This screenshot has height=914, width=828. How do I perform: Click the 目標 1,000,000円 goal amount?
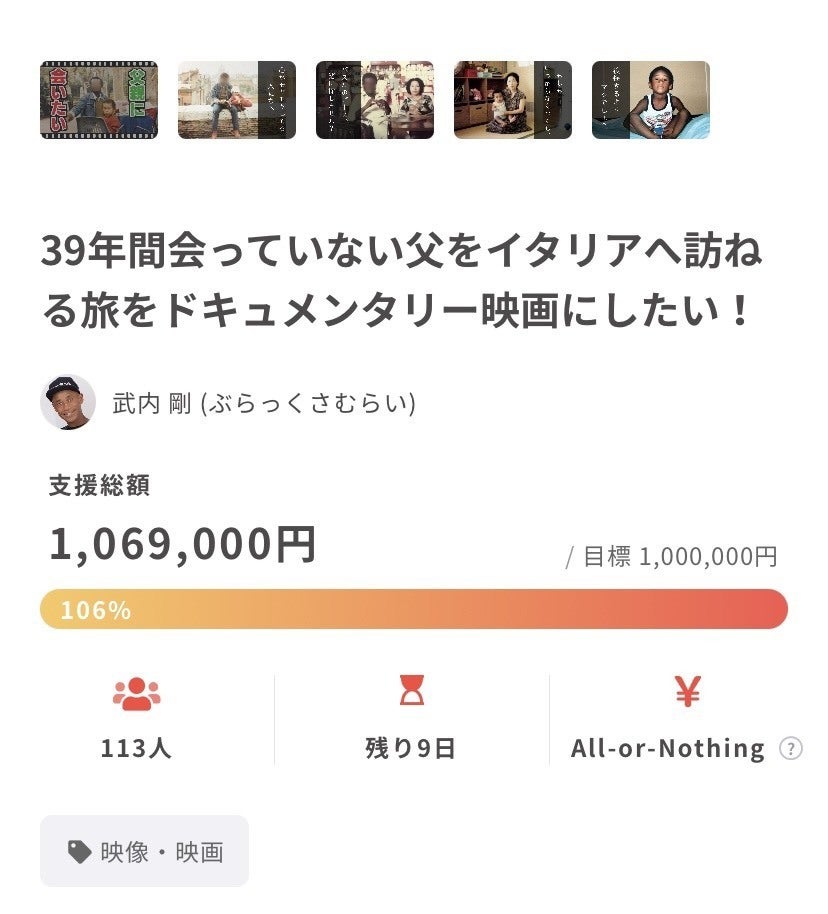pyautogui.click(x=672, y=557)
